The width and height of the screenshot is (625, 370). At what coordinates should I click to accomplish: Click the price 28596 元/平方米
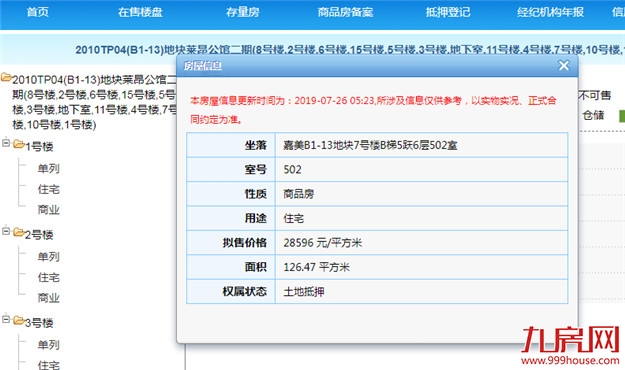coord(322,243)
